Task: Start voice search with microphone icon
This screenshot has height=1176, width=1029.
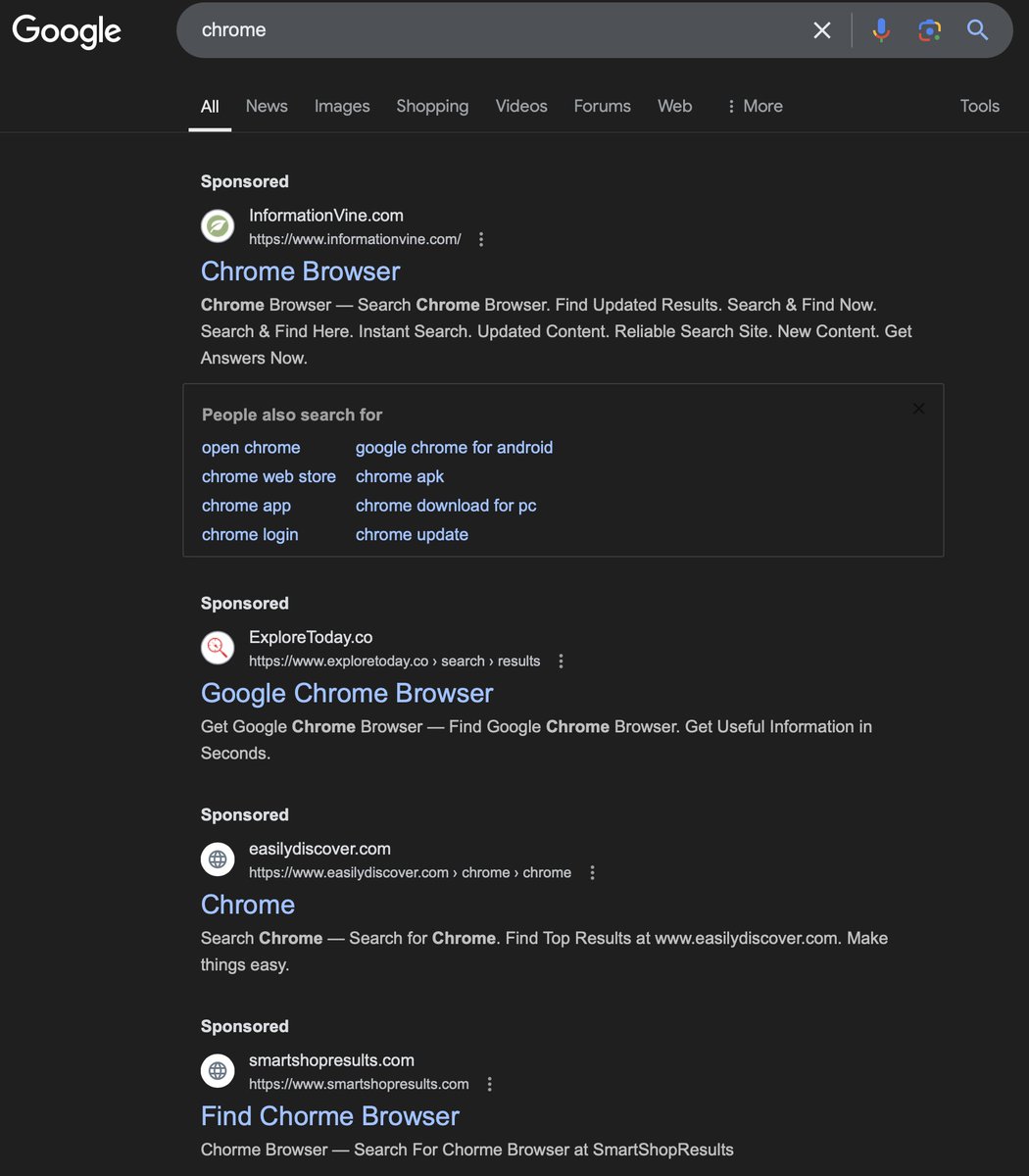Action: (881, 30)
